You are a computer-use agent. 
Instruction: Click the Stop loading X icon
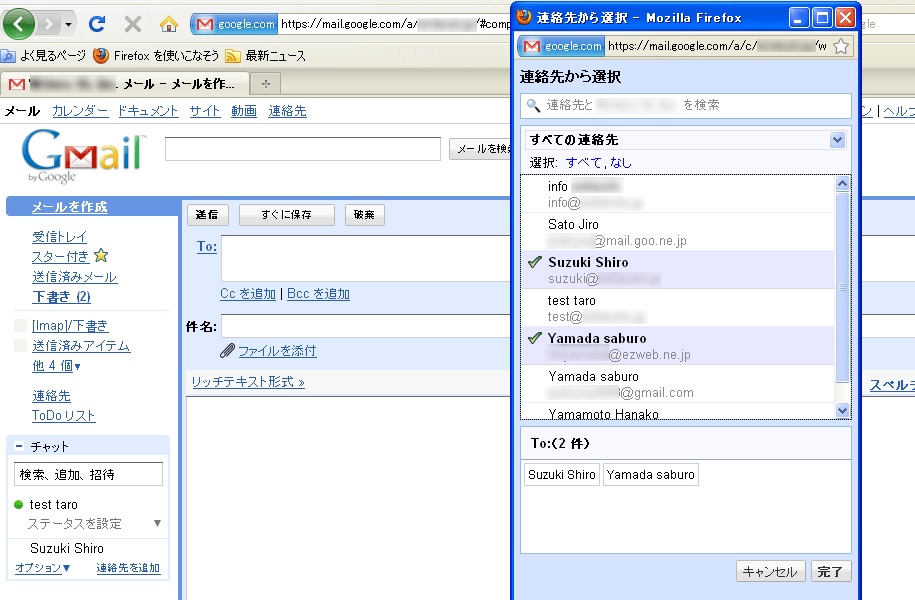(133, 24)
